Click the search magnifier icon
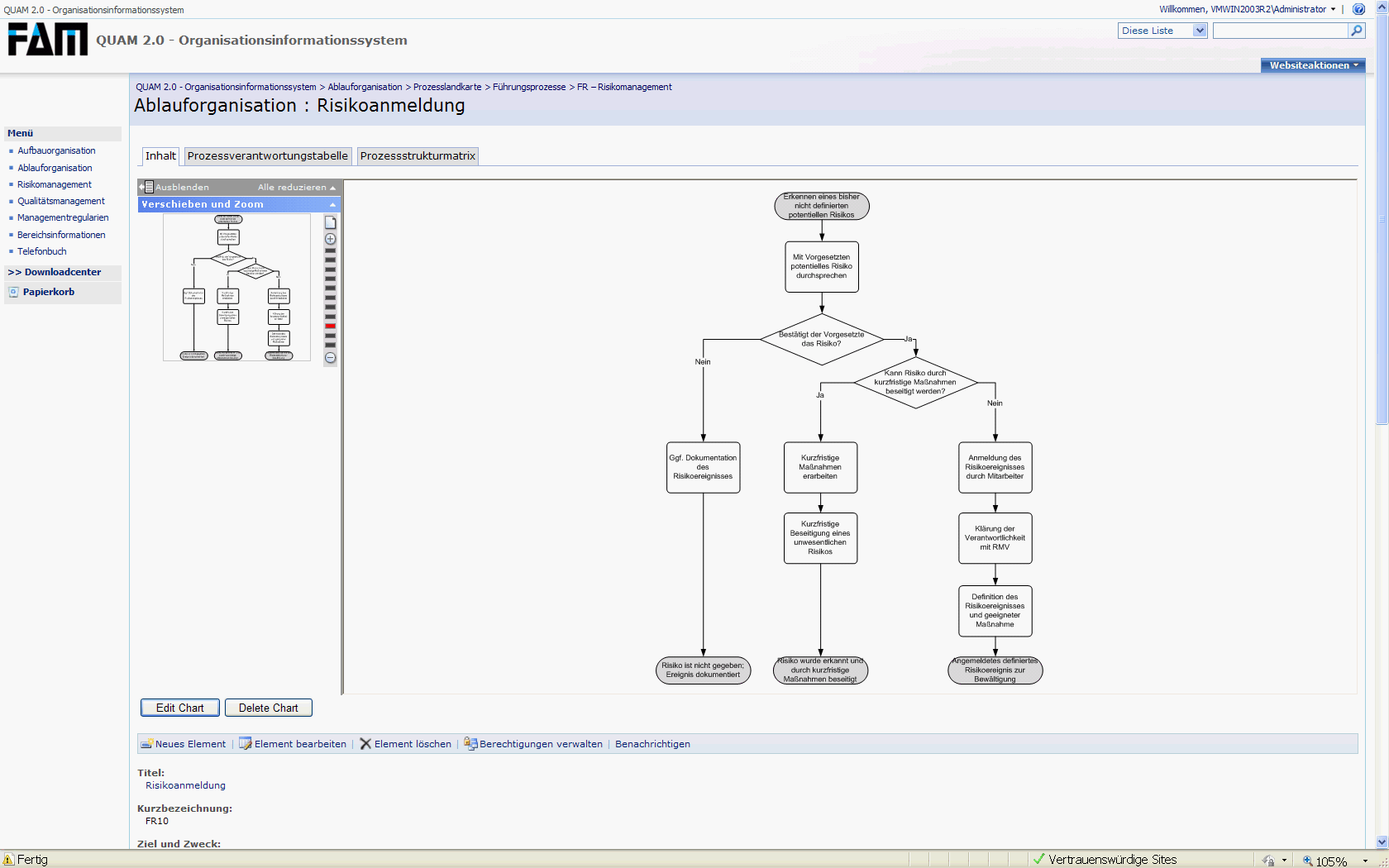 tap(1356, 31)
